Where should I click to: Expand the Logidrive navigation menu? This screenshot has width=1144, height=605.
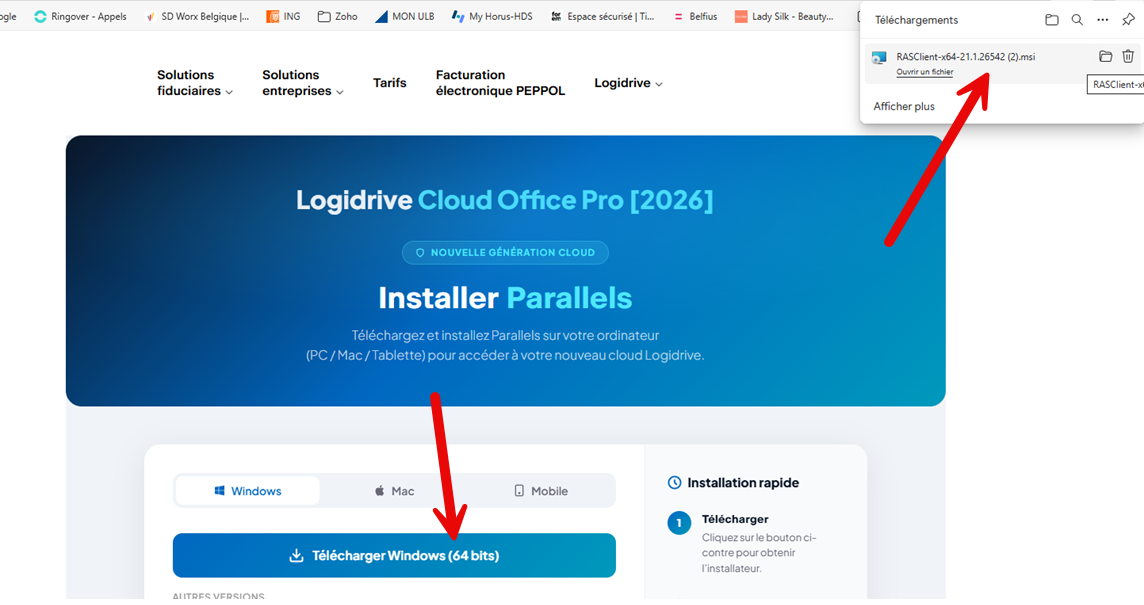(628, 83)
